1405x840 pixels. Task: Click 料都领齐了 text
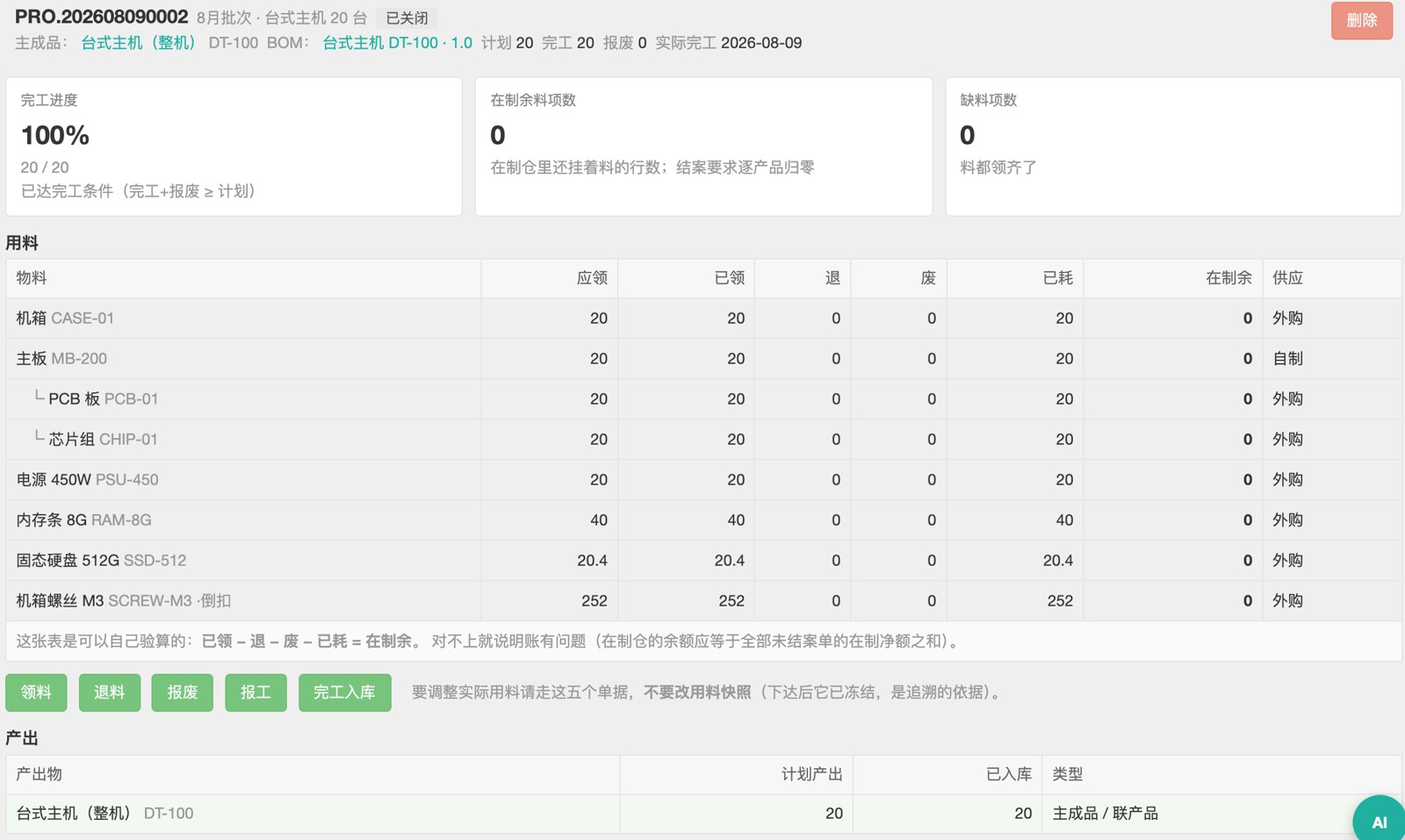pos(998,168)
